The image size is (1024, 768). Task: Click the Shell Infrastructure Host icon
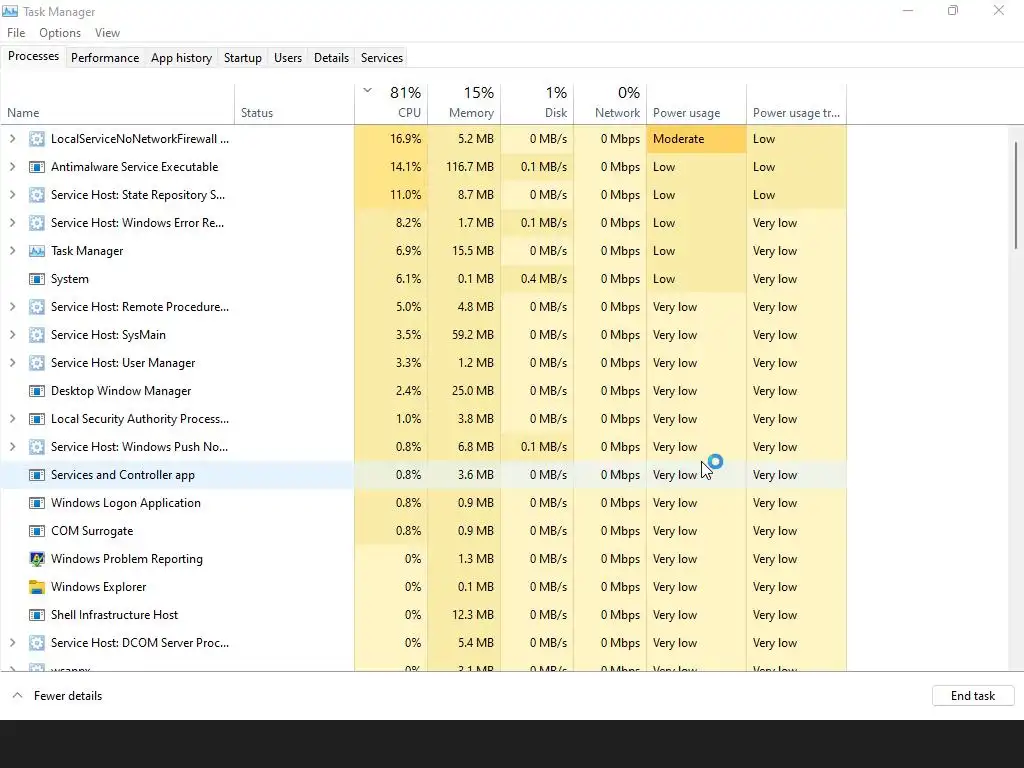pyautogui.click(x=37, y=615)
